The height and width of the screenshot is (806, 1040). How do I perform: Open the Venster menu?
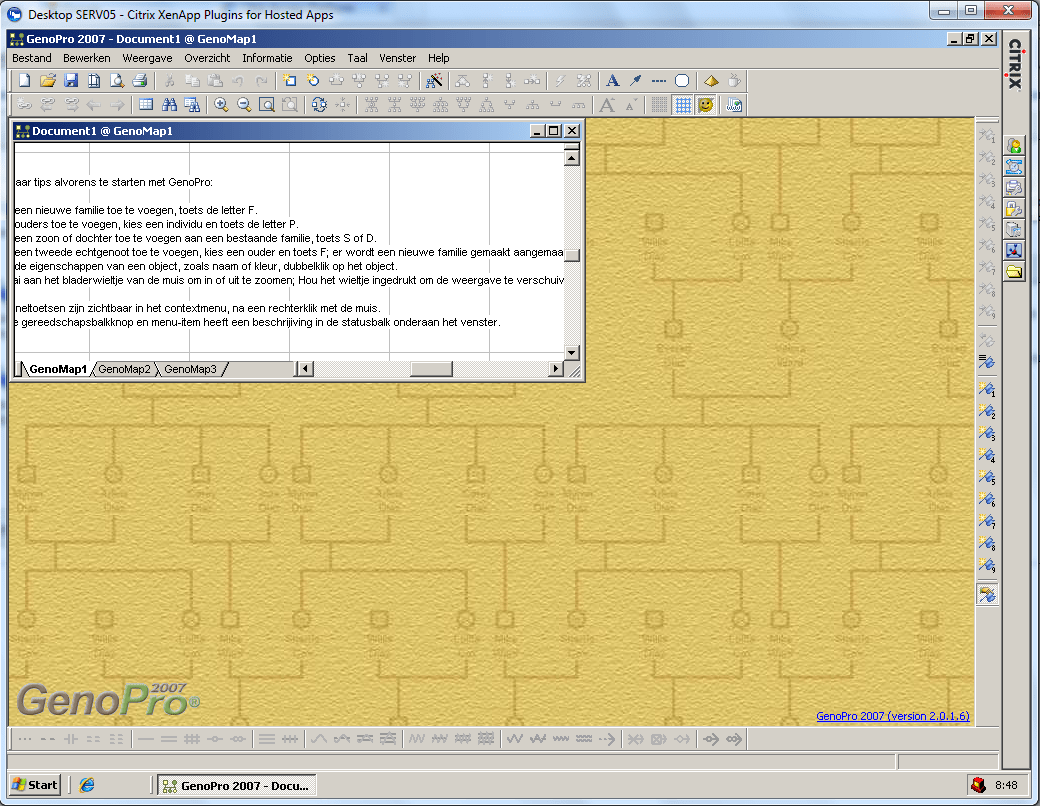pos(397,58)
